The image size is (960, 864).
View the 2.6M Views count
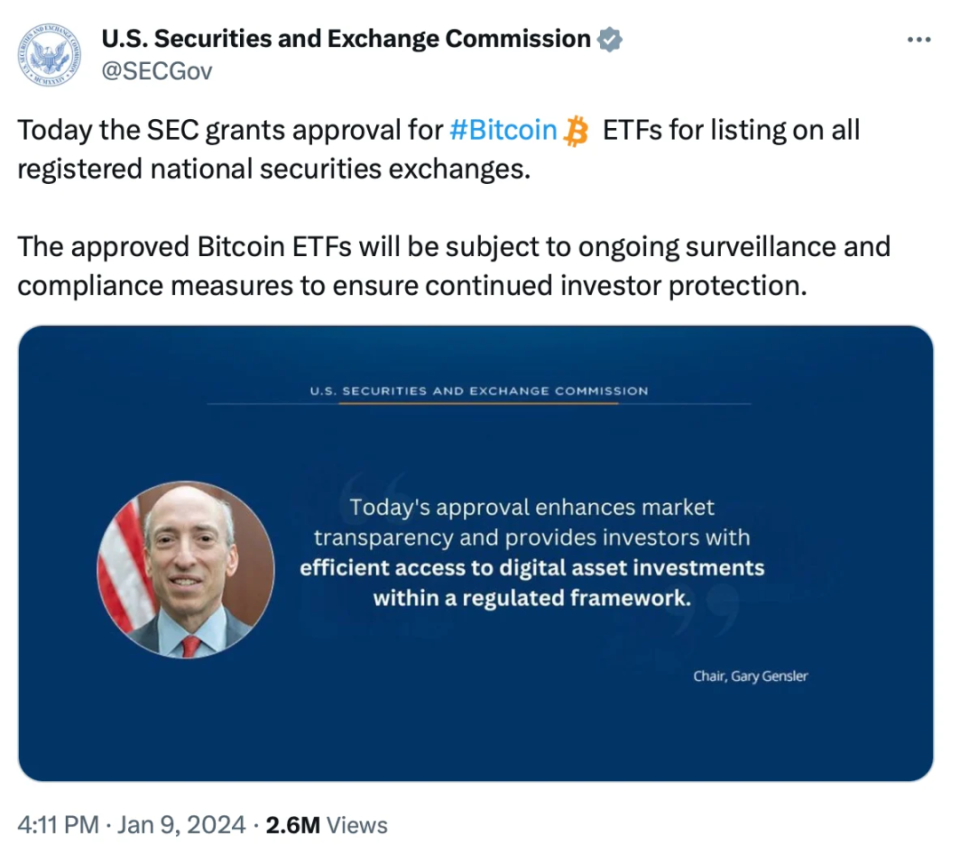coord(326,825)
